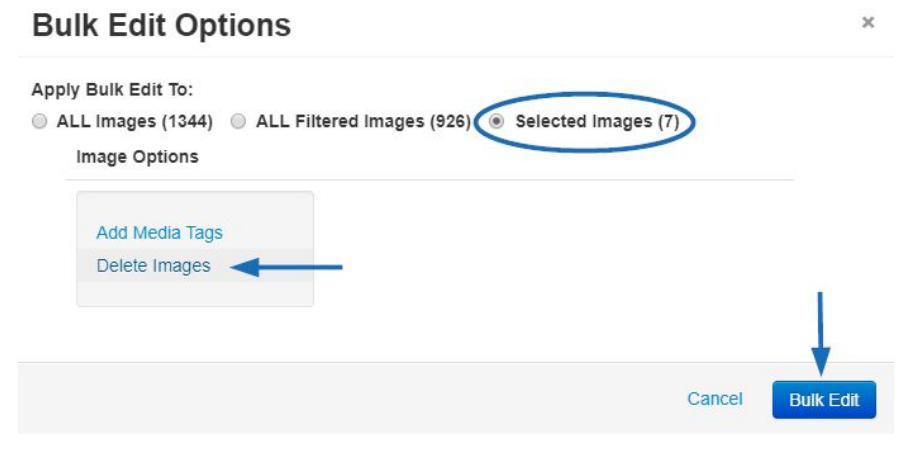This screenshot has height=450, width=901.
Task: Choose the ALL Filtered Images (926) radio button
Action: (238, 122)
